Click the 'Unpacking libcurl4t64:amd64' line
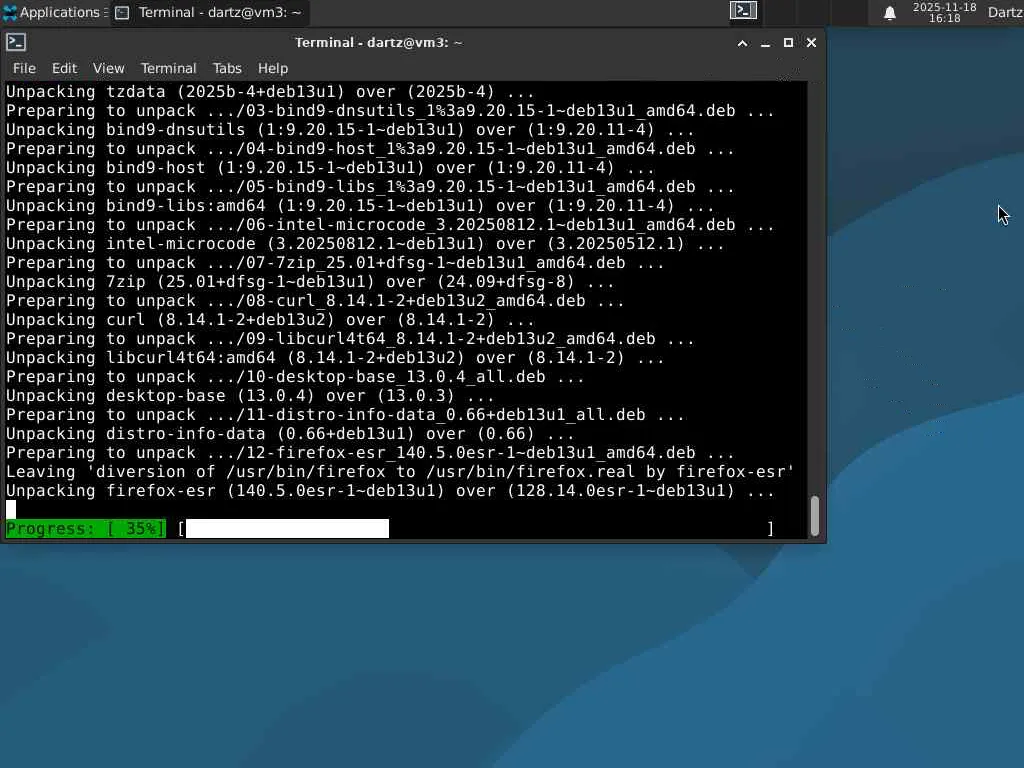This screenshot has height=768, width=1024. click(x=335, y=357)
